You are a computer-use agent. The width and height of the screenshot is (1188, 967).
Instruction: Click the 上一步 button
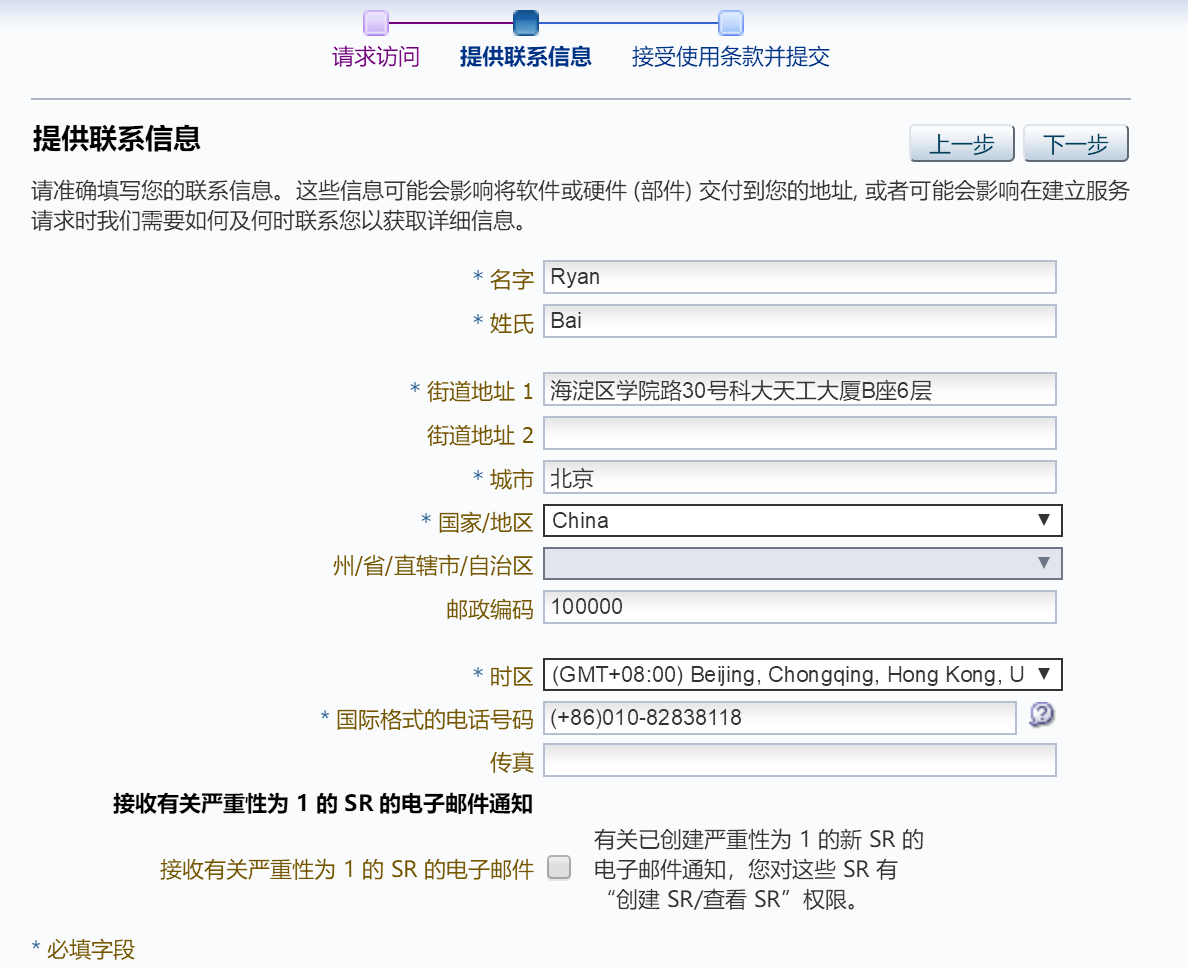pos(961,143)
